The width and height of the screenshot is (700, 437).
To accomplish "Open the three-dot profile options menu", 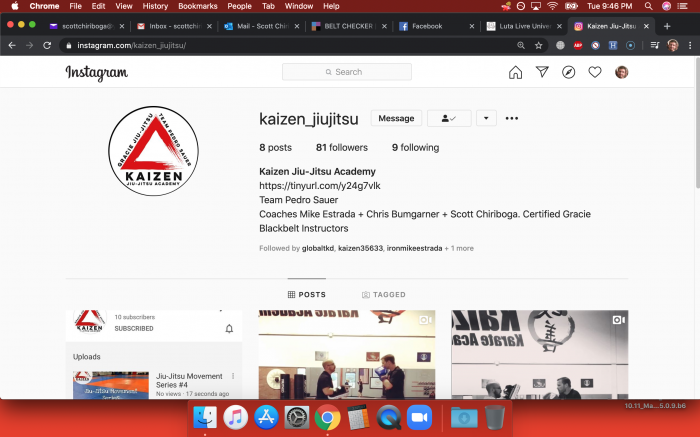I will (x=512, y=118).
